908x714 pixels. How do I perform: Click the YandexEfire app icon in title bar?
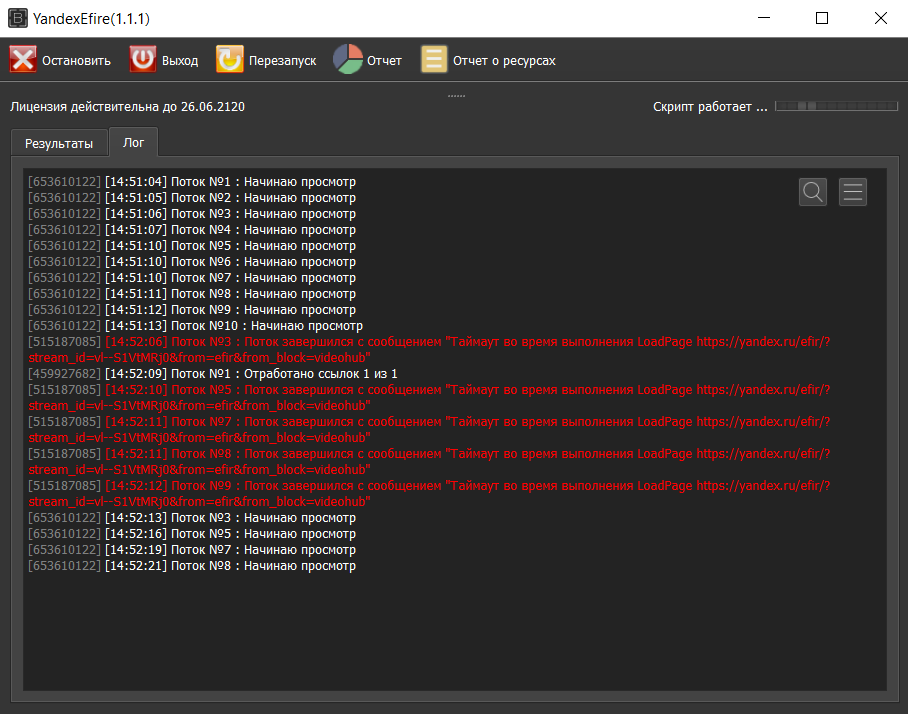[x=17, y=18]
